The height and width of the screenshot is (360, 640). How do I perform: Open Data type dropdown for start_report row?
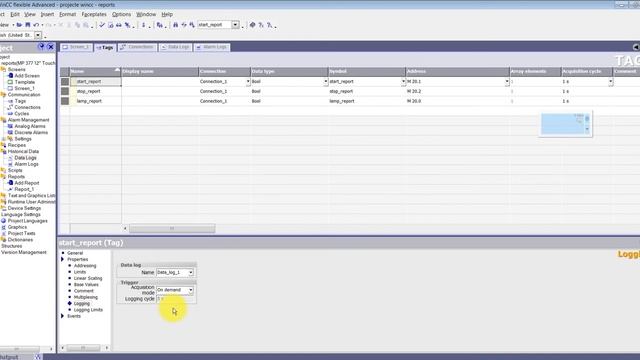[x=326, y=82]
